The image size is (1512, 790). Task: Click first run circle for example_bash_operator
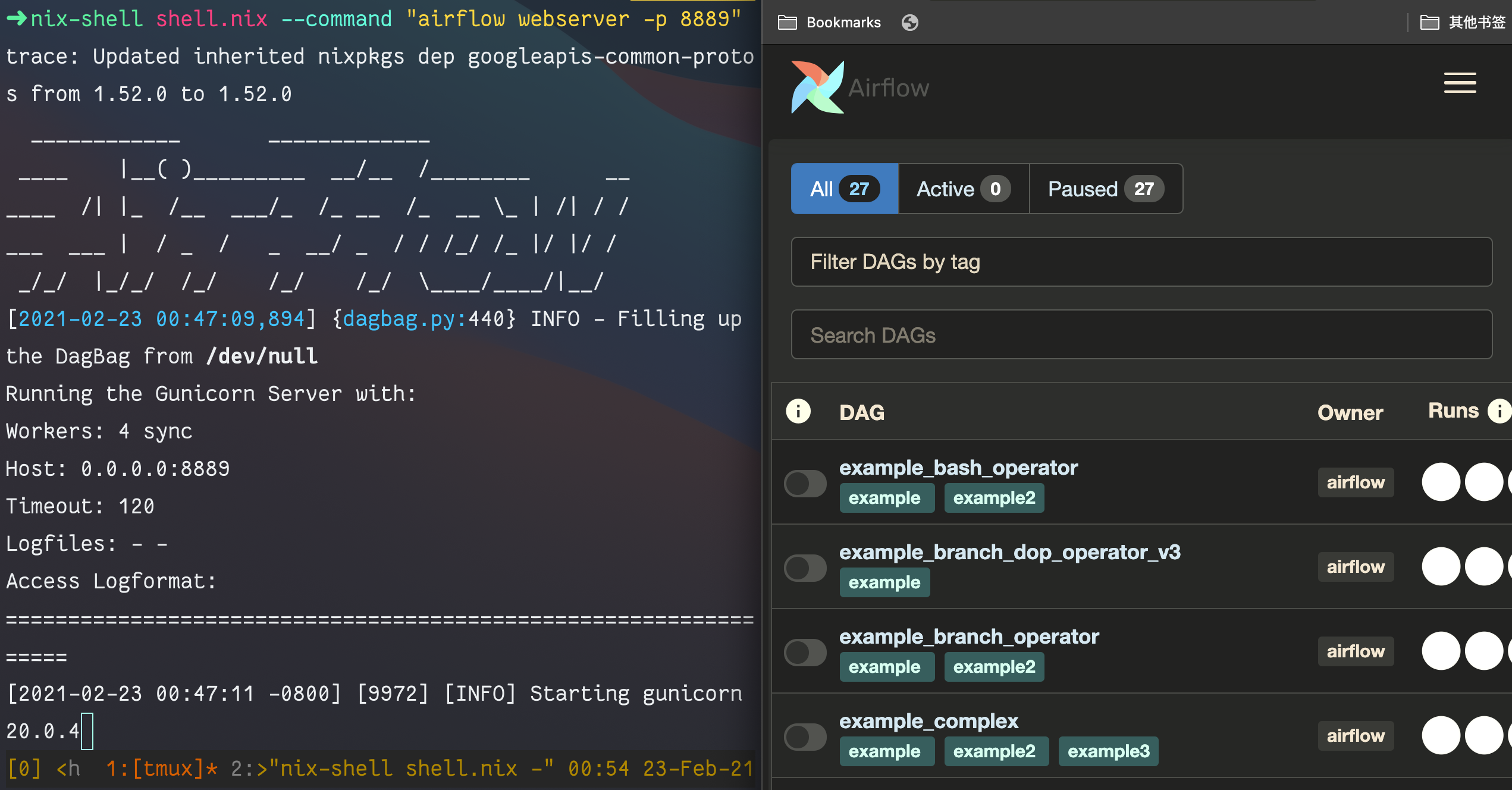[x=1441, y=482]
